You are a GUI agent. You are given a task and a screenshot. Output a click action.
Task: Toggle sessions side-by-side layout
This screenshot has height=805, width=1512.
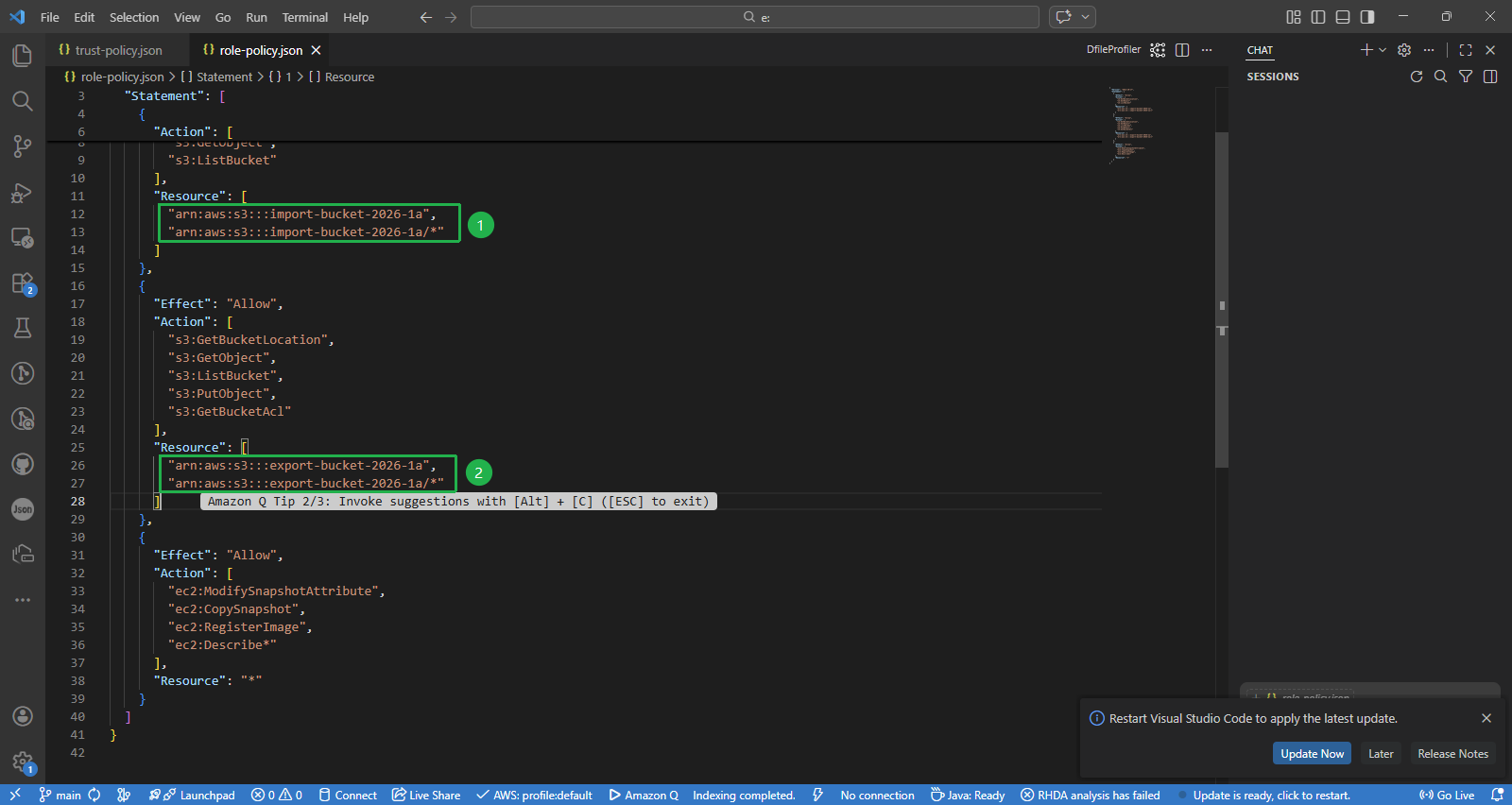(x=1490, y=77)
